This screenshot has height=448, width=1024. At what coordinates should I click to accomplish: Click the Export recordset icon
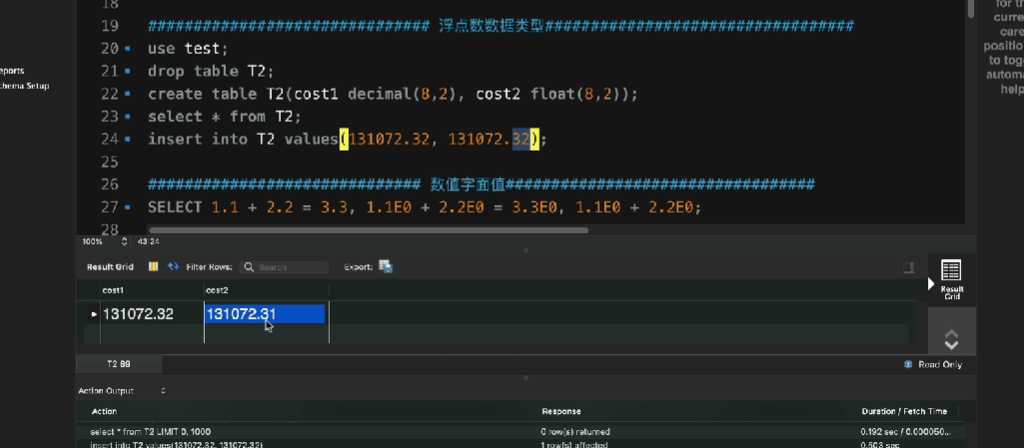(x=385, y=266)
